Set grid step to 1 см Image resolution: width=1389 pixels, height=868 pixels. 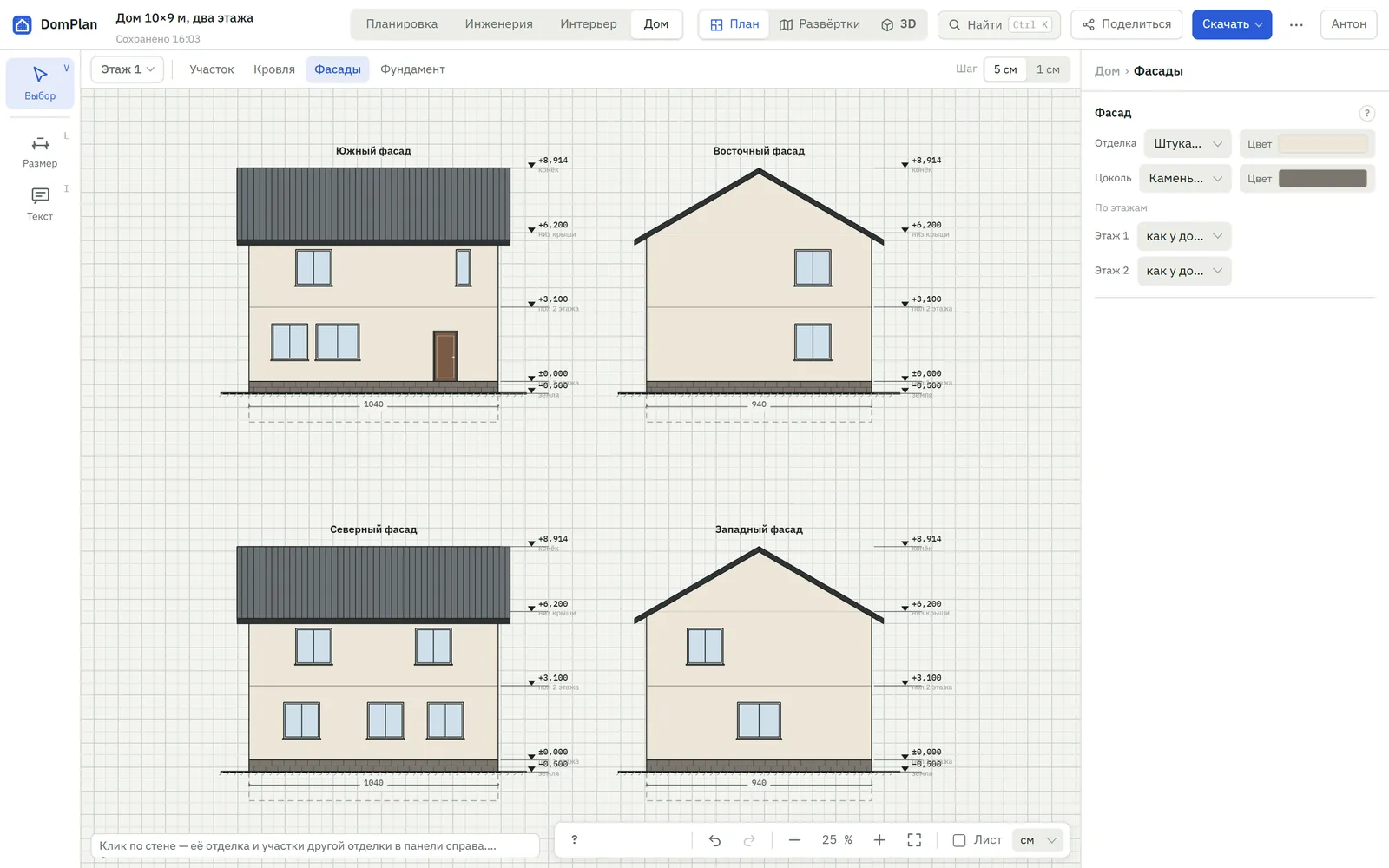coord(1048,69)
